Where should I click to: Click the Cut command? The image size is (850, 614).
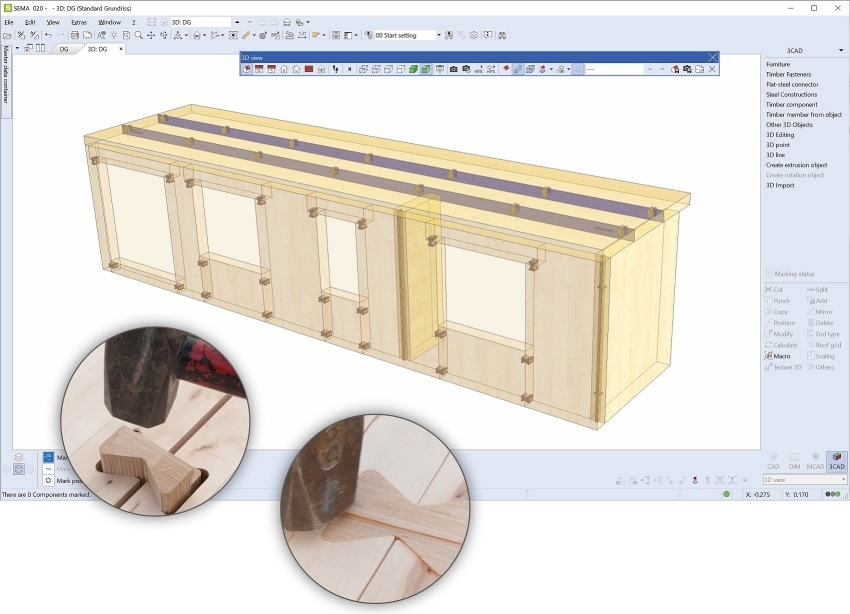pos(774,289)
